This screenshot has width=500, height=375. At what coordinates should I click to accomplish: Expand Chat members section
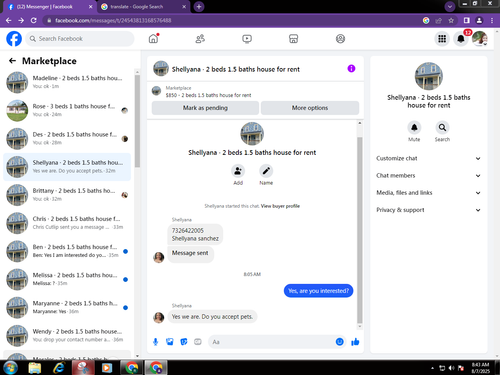point(428,176)
